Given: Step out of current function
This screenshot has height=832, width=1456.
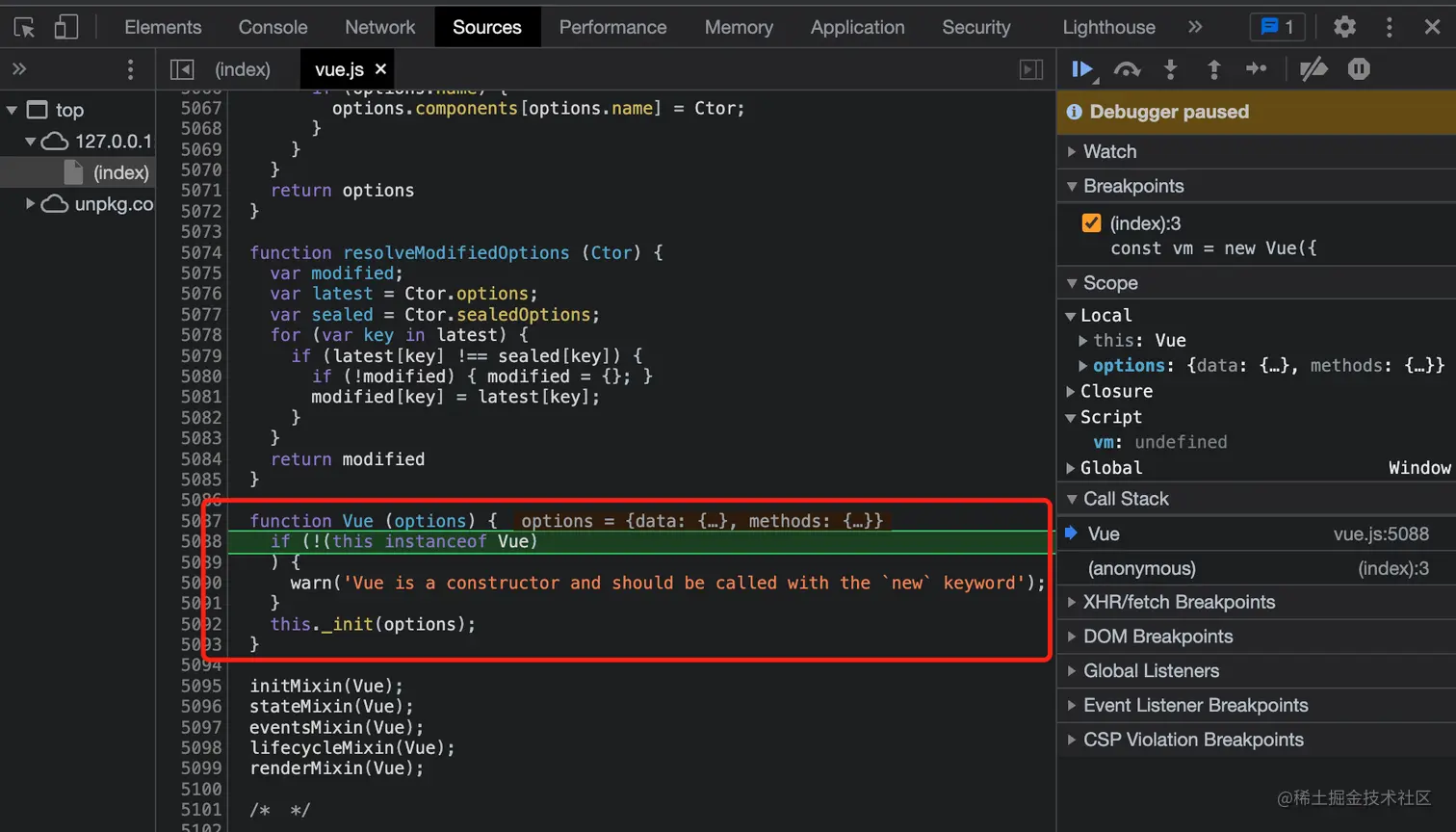Looking at the screenshot, I should point(1213,69).
